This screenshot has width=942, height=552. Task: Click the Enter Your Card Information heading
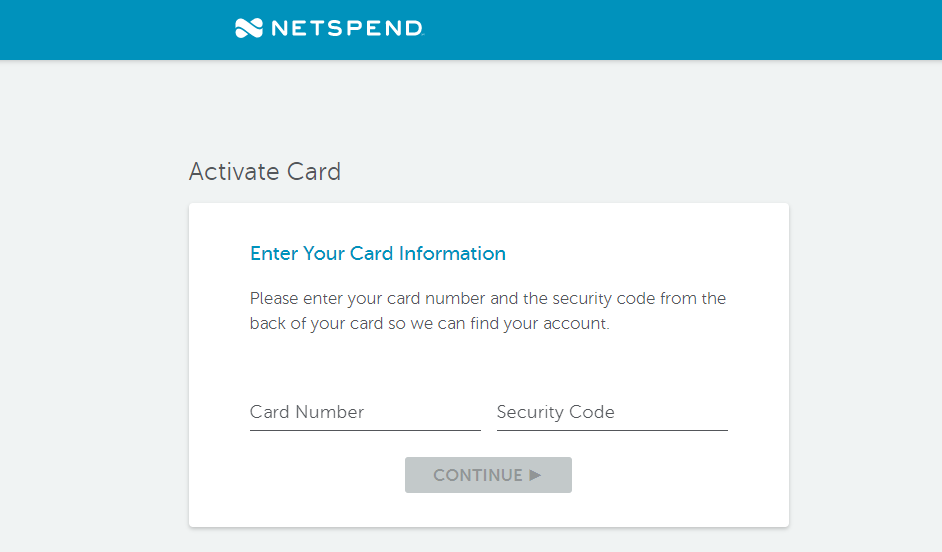(x=378, y=253)
